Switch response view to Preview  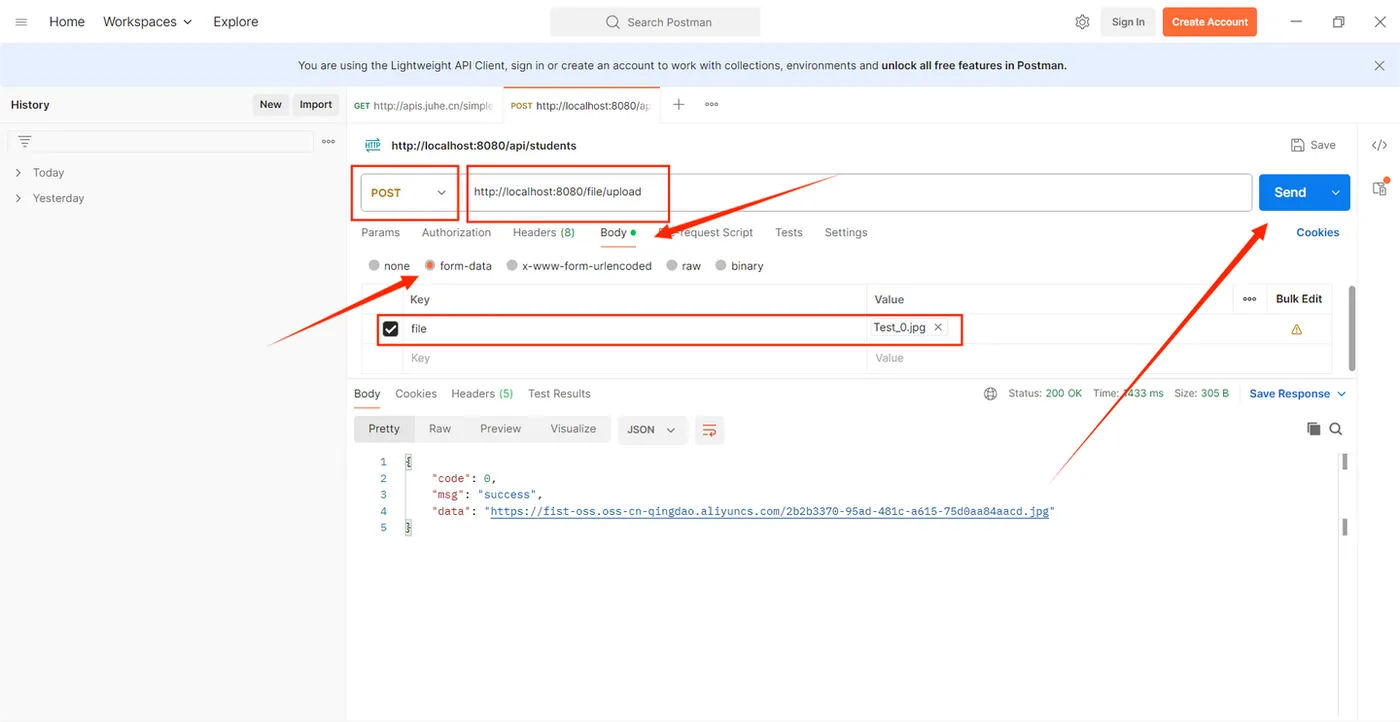click(x=500, y=429)
